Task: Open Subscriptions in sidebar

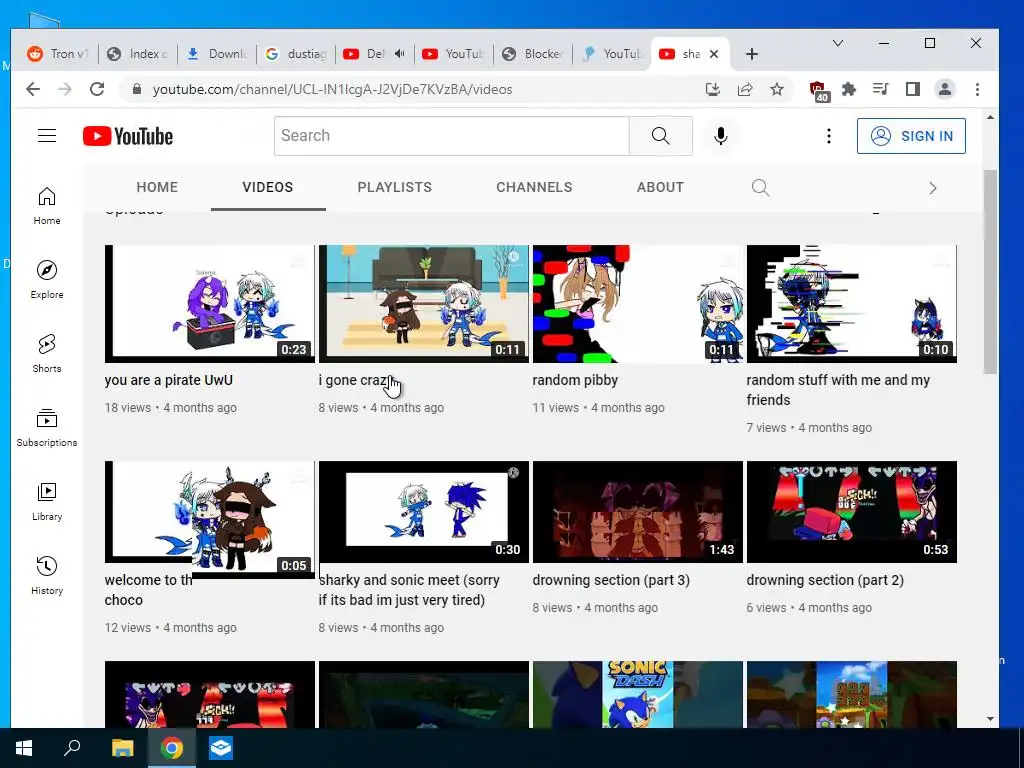Action: 47,428
